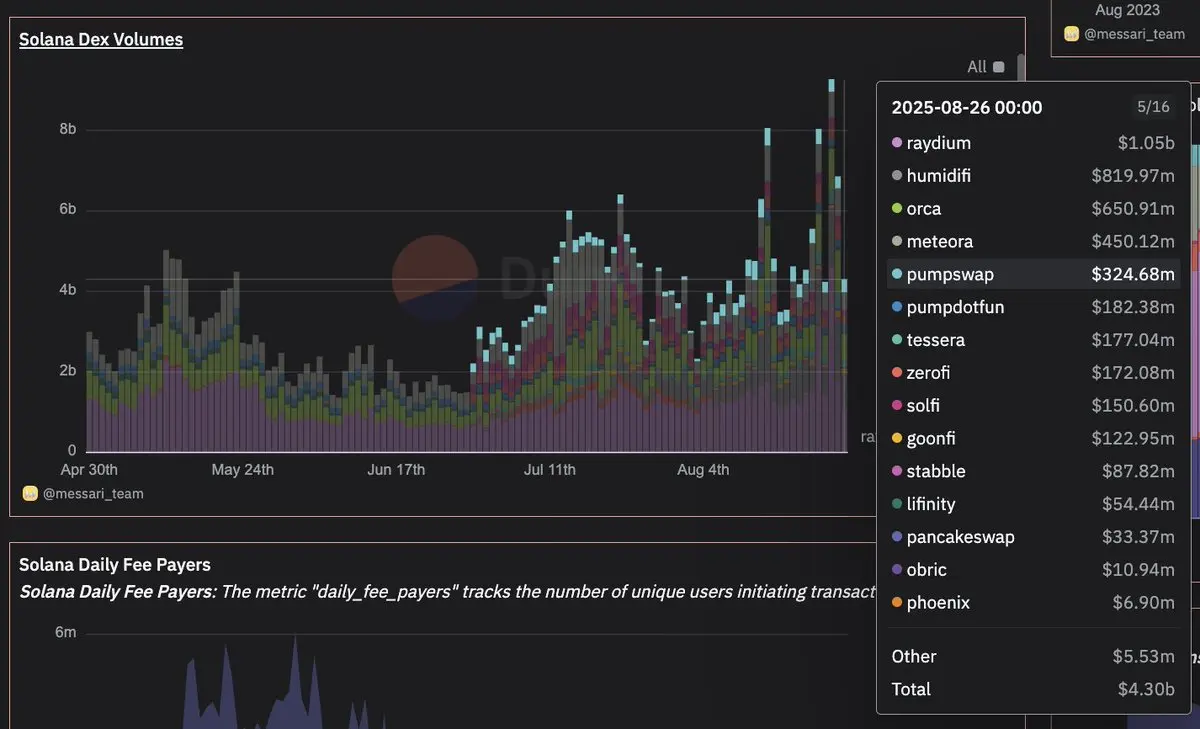Select the pancakeswap row in tooltip
This screenshot has width=1200, height=729.
coord(1033,537)
